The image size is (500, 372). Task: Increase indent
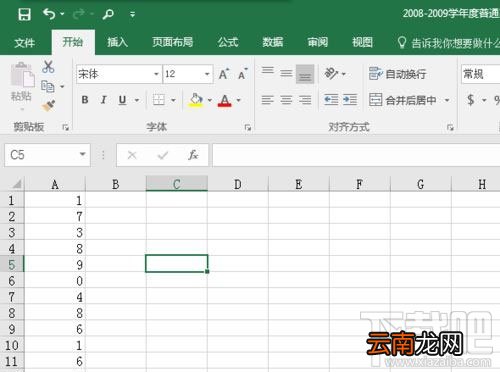[350, 100]
